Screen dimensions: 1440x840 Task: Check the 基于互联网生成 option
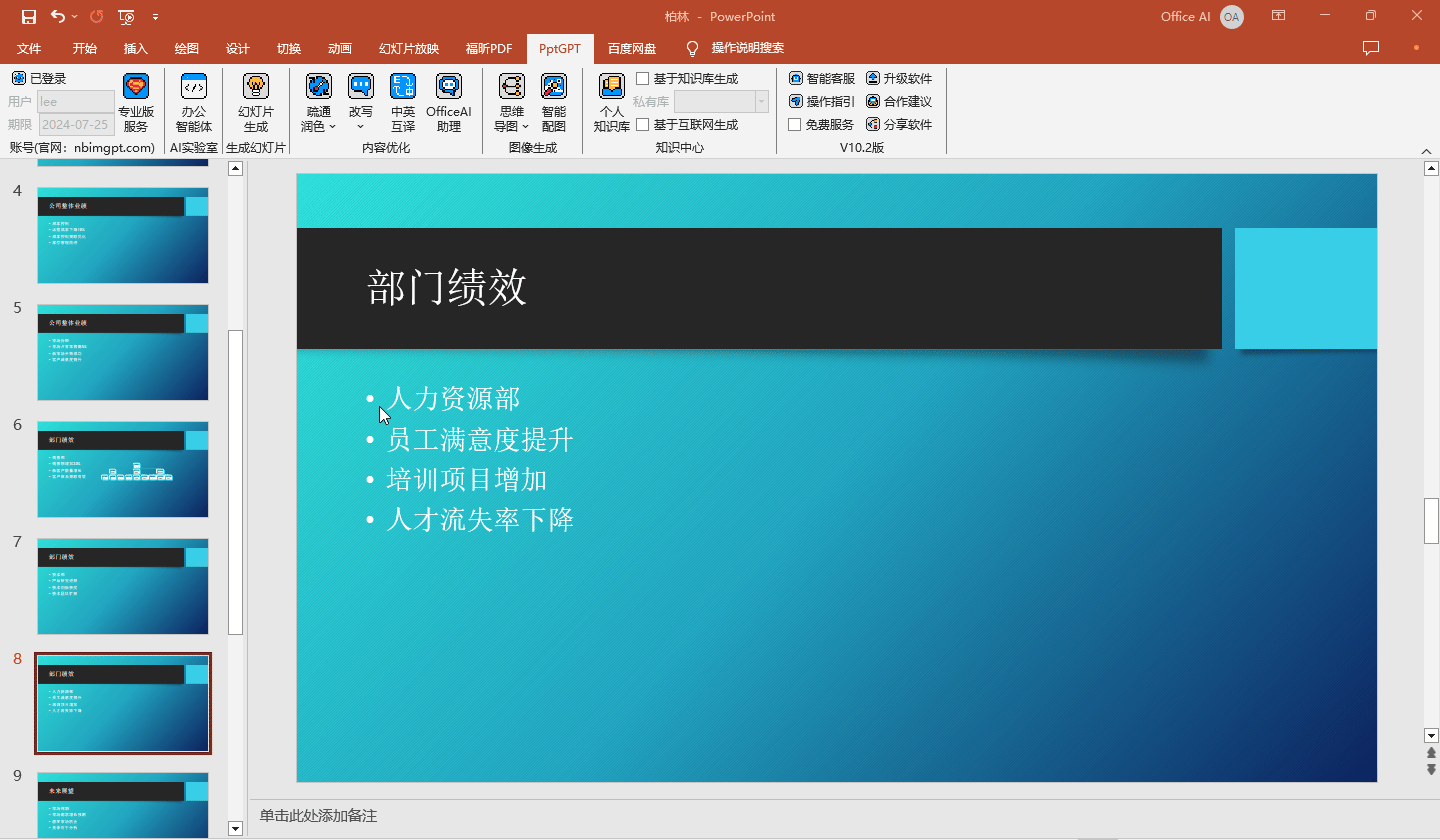643,125
